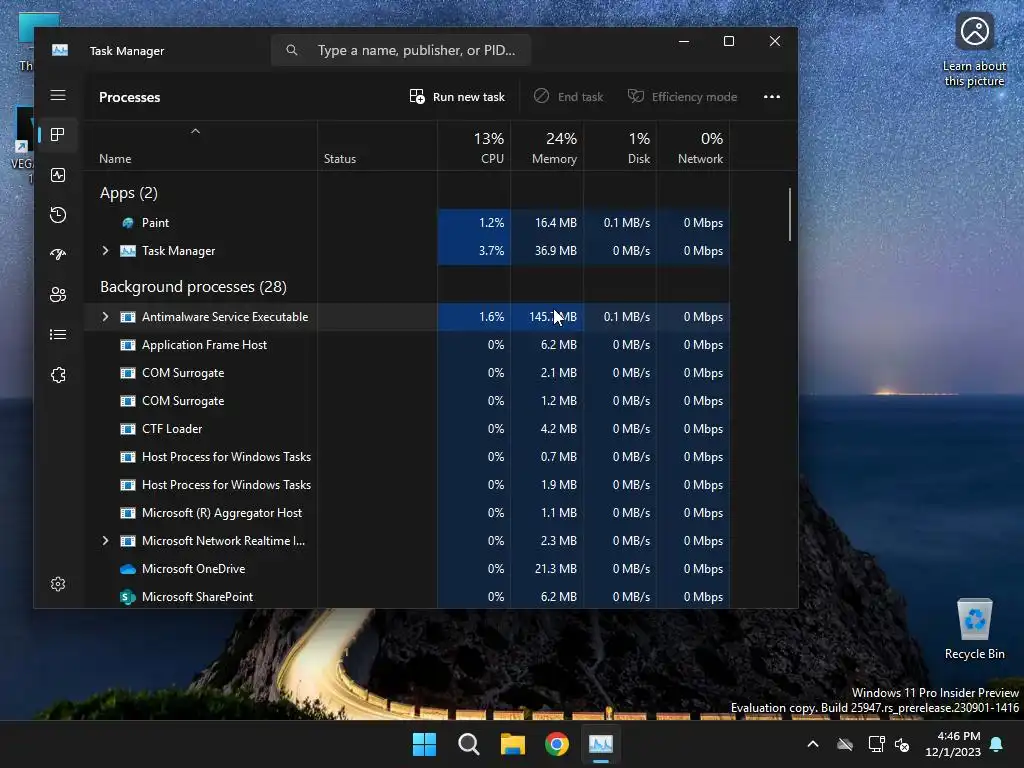Select Host Process for Windows Tasks 0.7 MB

pyautogui.click(x=407, y=457)
